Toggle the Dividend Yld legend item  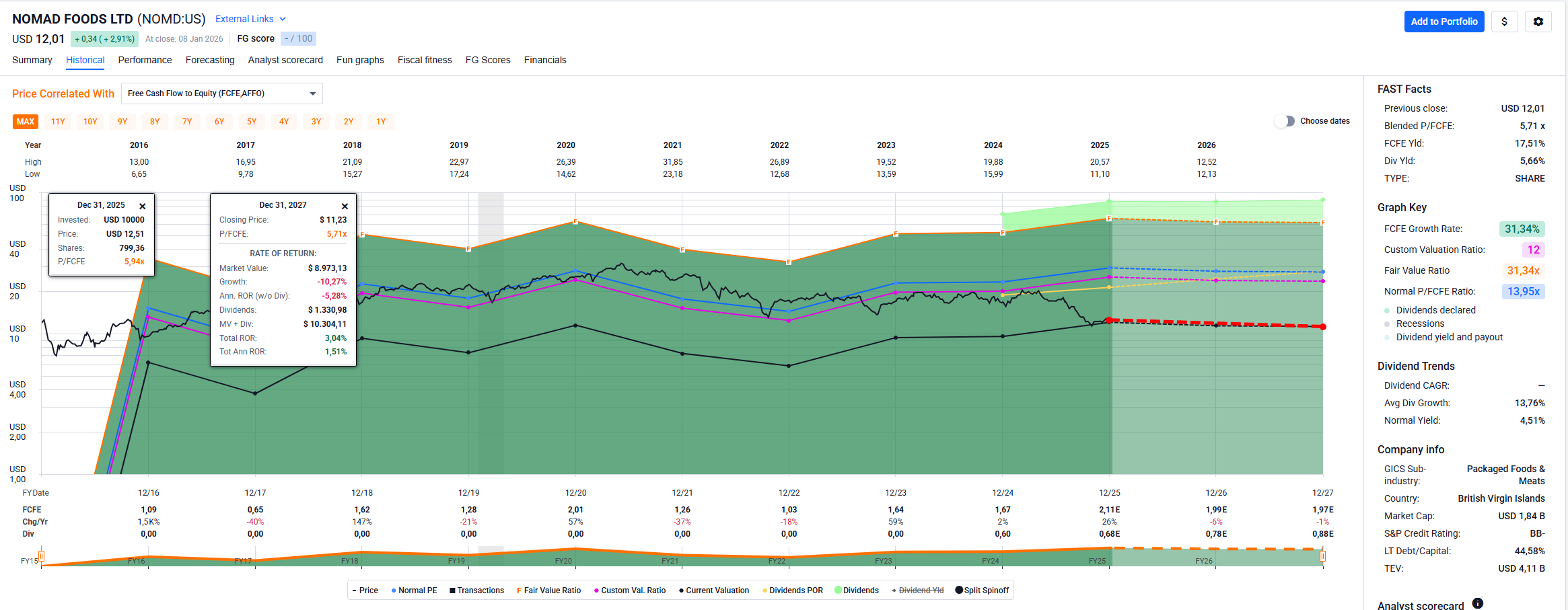[919, 590]
